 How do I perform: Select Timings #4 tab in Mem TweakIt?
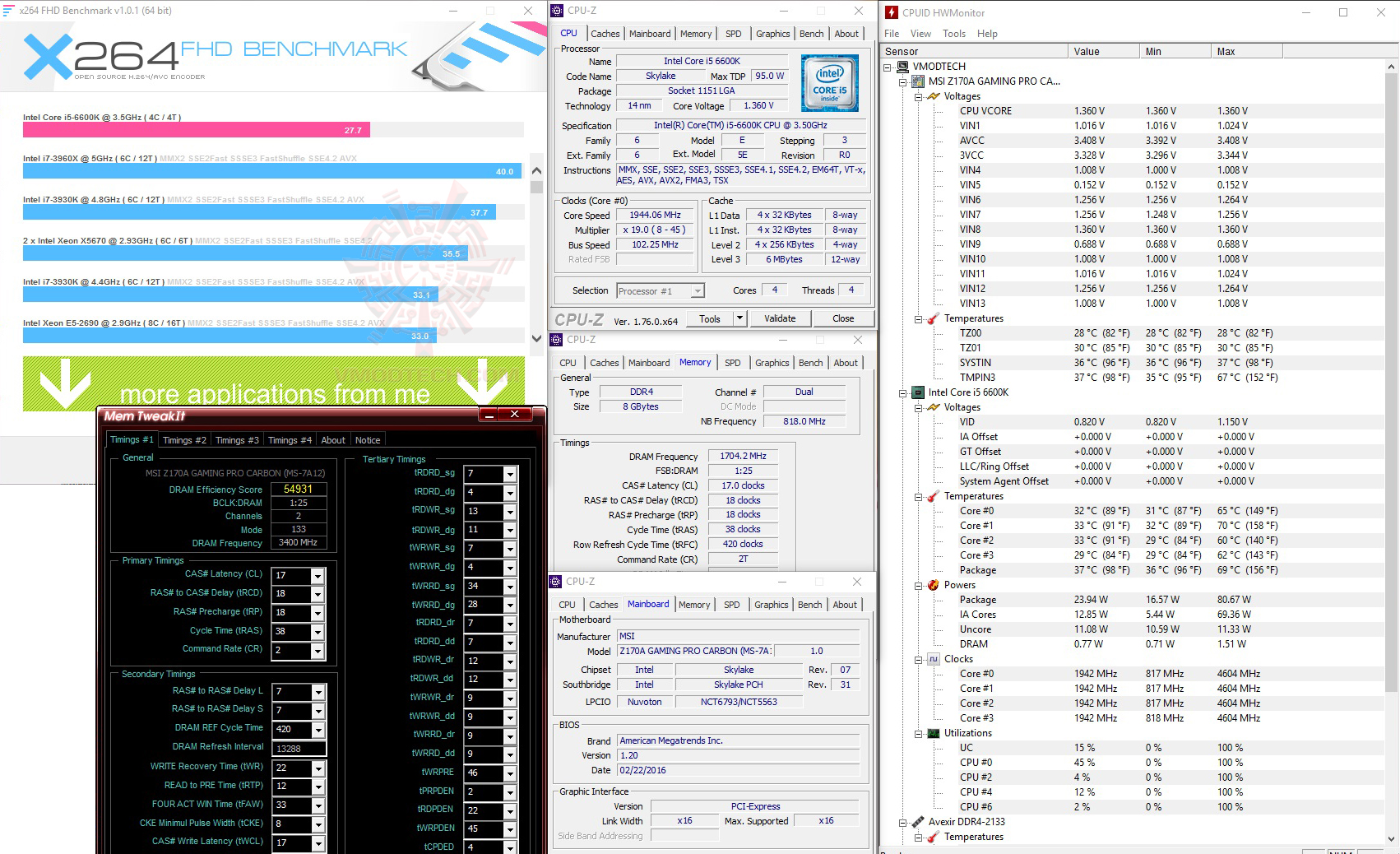pos(290,440)
